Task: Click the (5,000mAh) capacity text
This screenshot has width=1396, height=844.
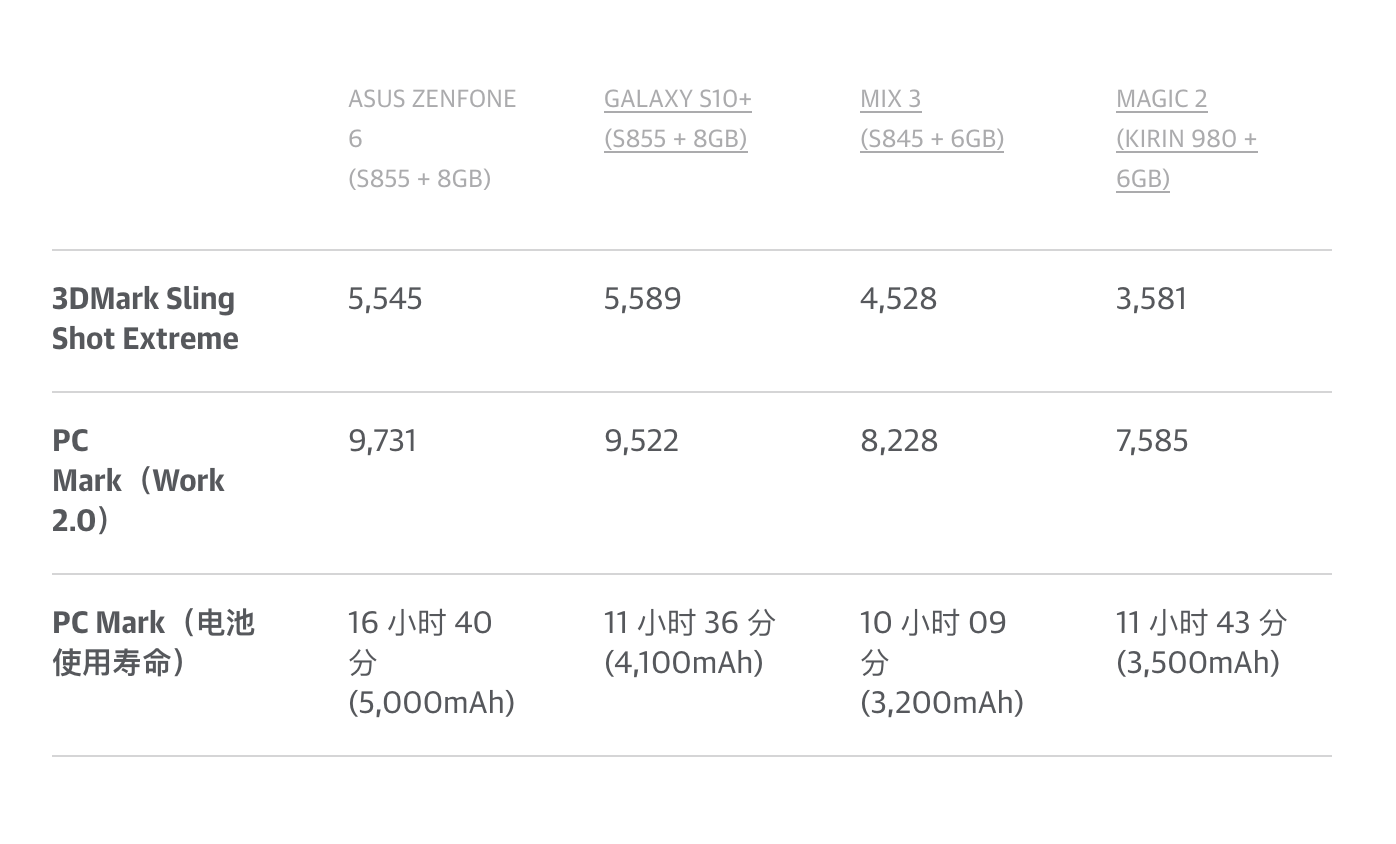Action: pos(431,703)
